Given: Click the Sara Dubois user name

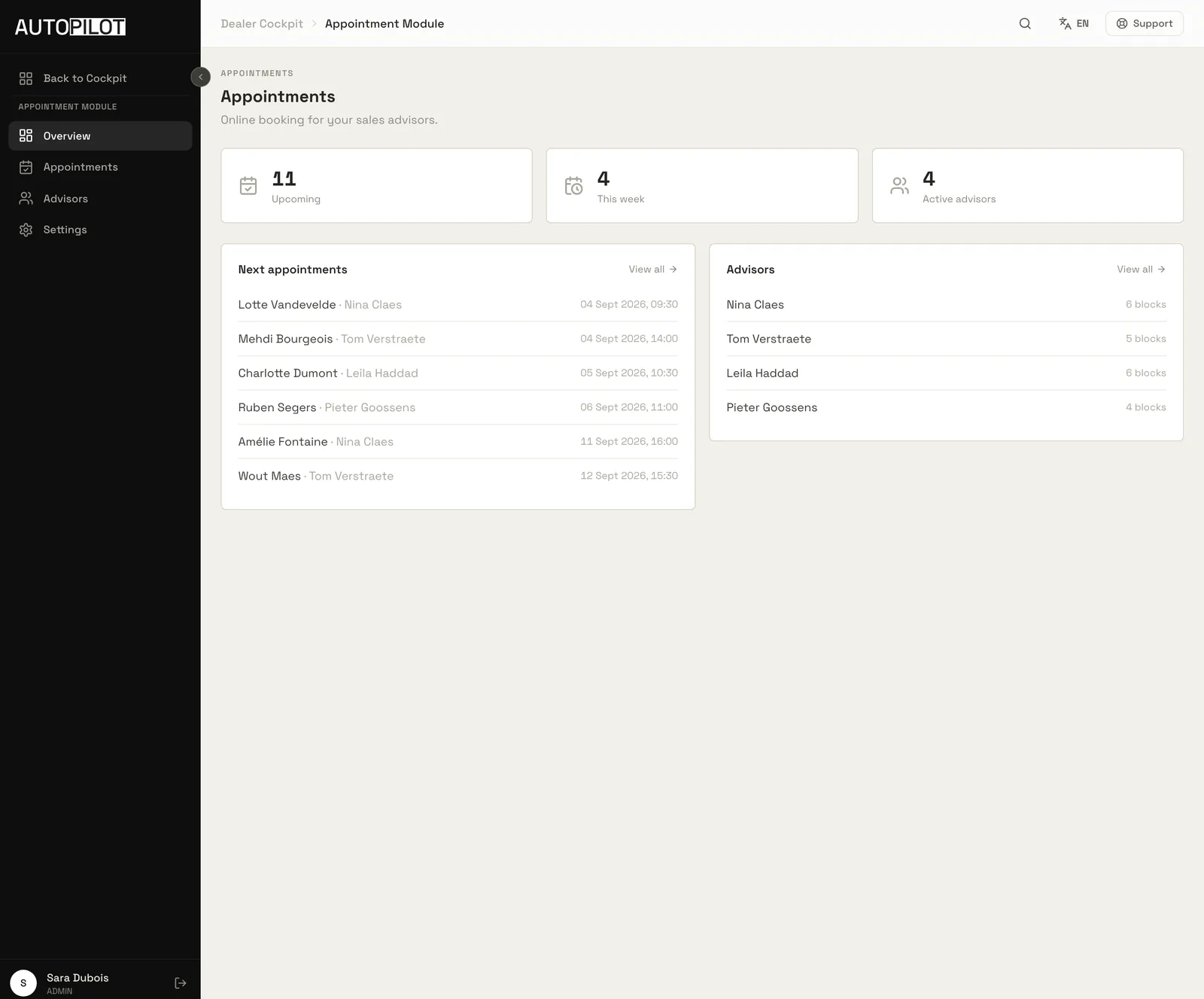Looking at the screenshot, I should pos(78,978).
